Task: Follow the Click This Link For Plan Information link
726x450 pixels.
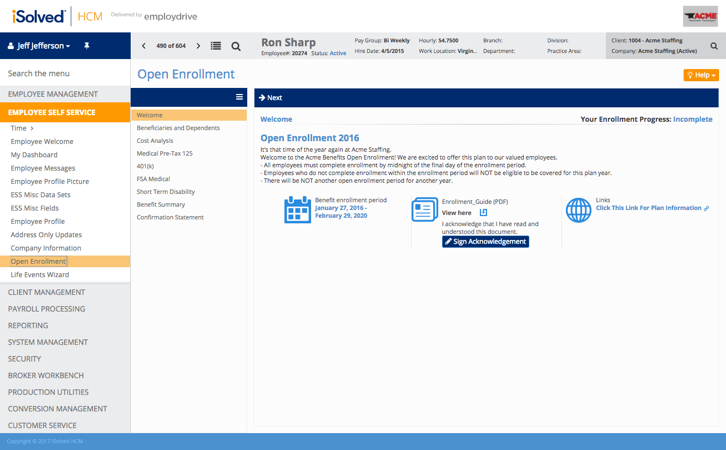Action: click(648, 208)
